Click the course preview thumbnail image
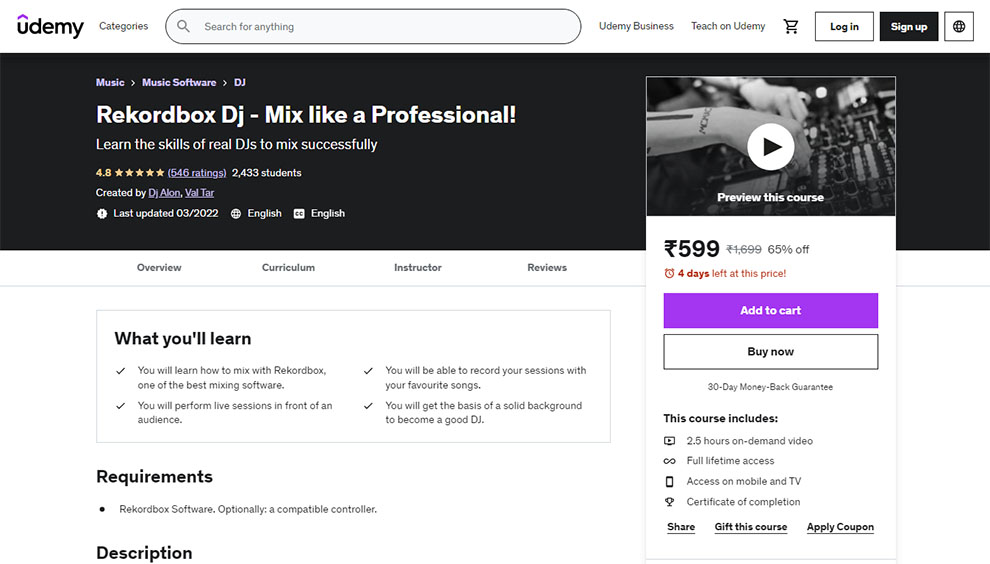Viewport: 990px width, 564px height. [770, 147]
